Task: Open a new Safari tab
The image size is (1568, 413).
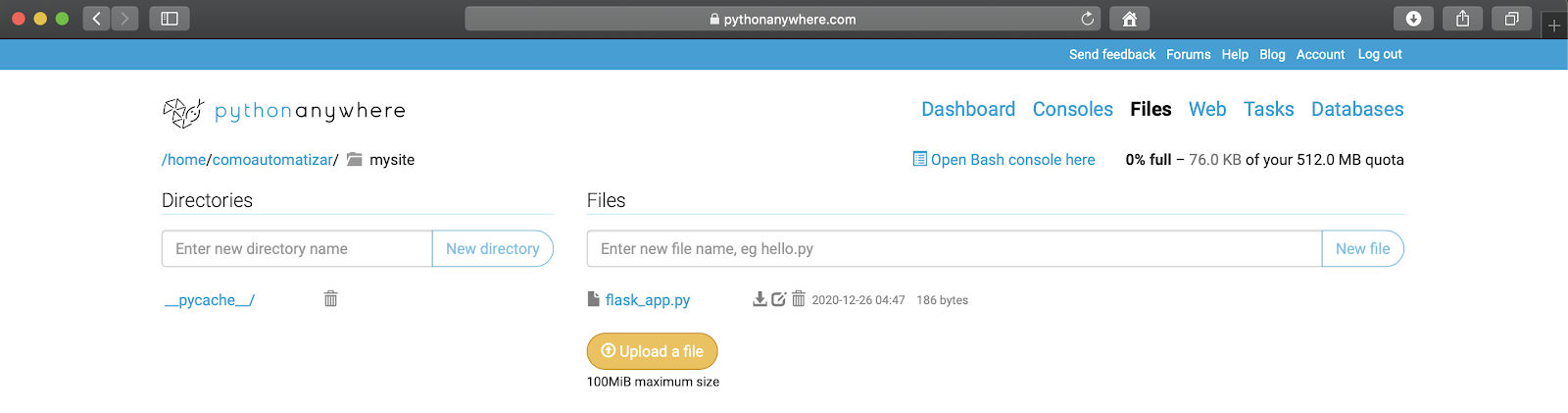Action: click(1554, 26)
